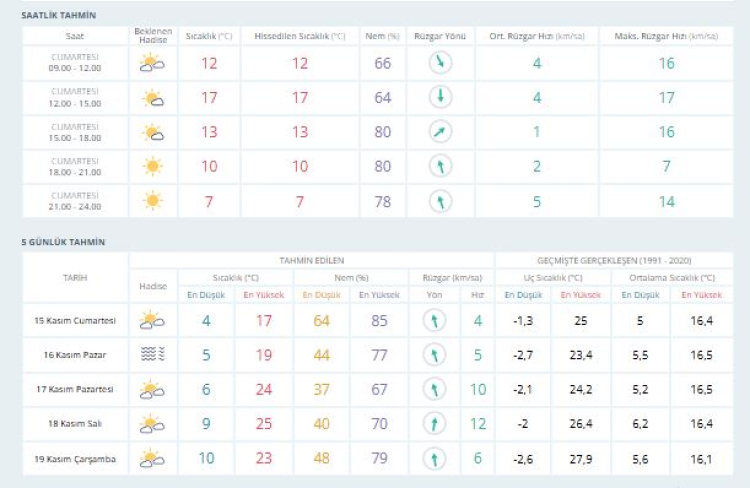Screen dimensions: 750x488
Task: Click wind direction icon for 15 Kasım Cumartesi
Action: (x=433, y=321)
